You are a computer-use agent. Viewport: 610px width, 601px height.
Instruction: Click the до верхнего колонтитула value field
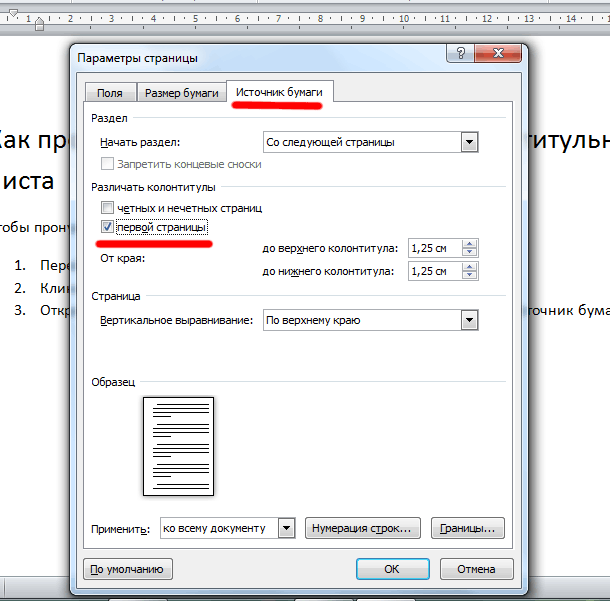(435, 248)
